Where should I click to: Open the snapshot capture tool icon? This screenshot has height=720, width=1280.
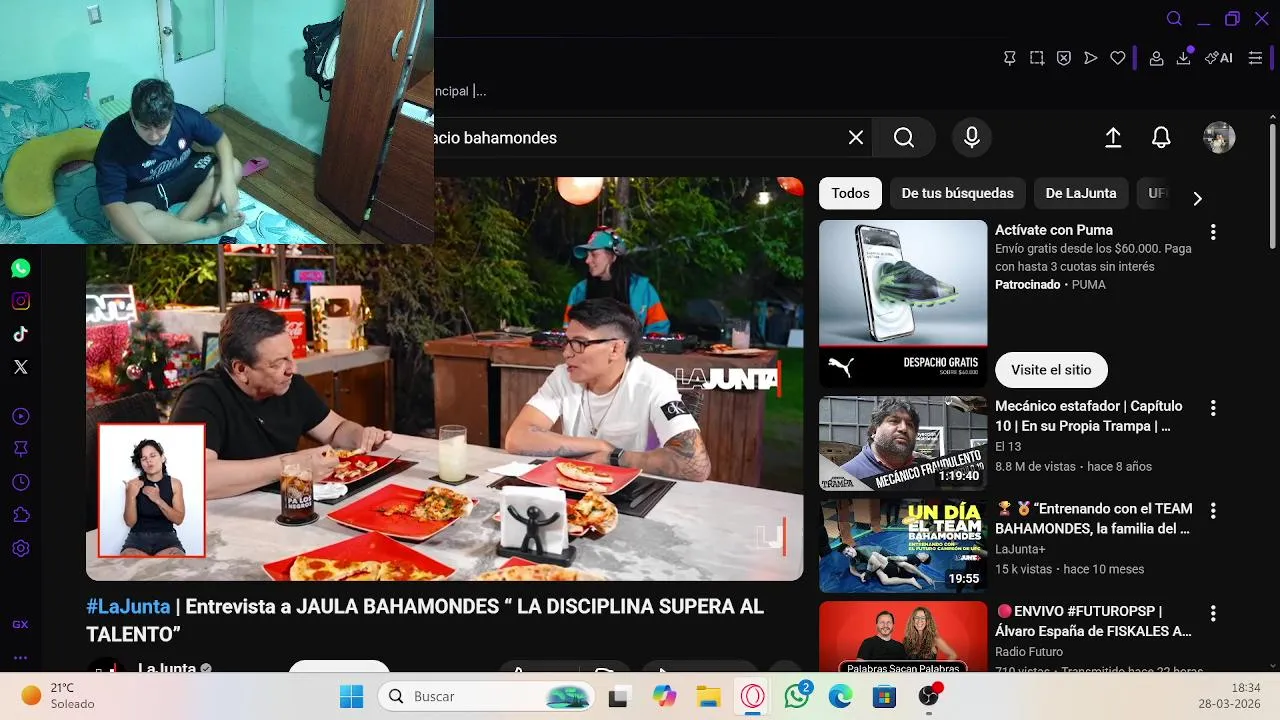point(1037,58)
